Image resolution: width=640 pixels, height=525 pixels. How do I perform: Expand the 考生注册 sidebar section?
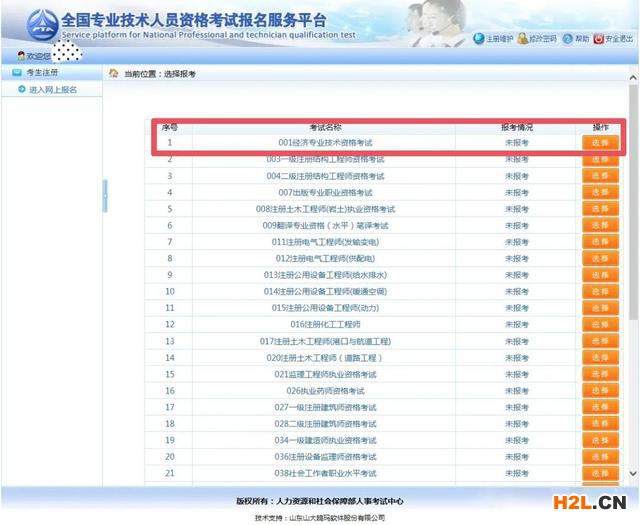click(x=41, y=74)
